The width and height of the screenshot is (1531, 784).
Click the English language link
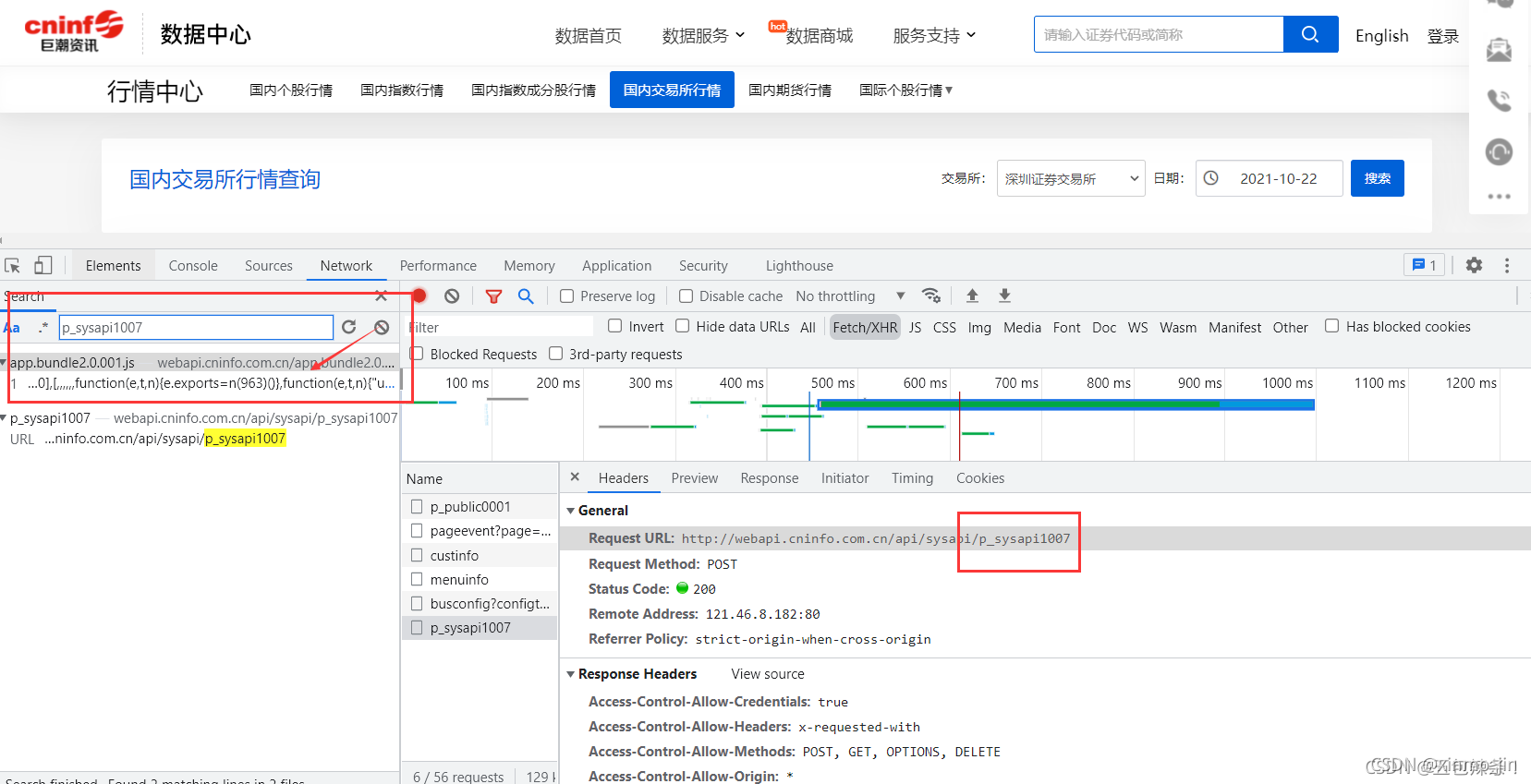(1381, 36)
